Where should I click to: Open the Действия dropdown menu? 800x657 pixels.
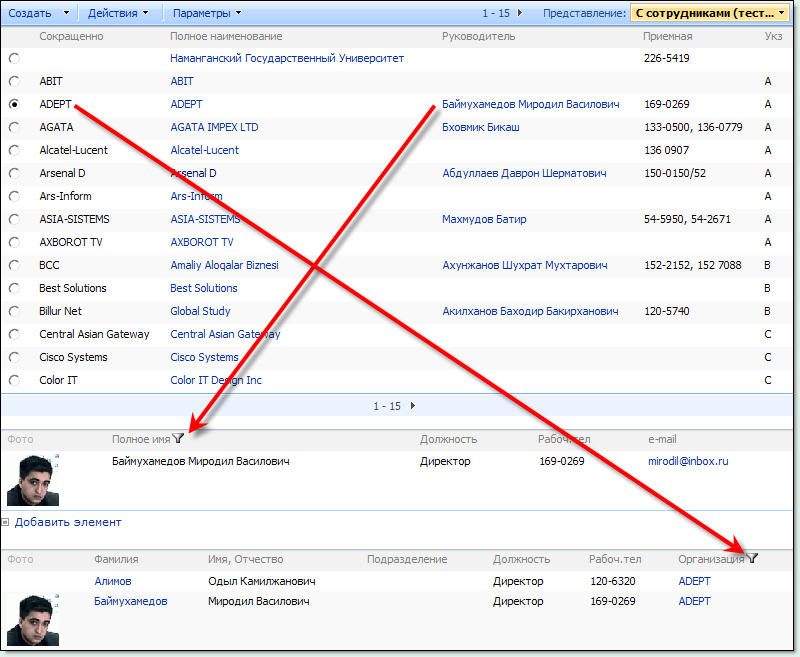tap(118, 13)
